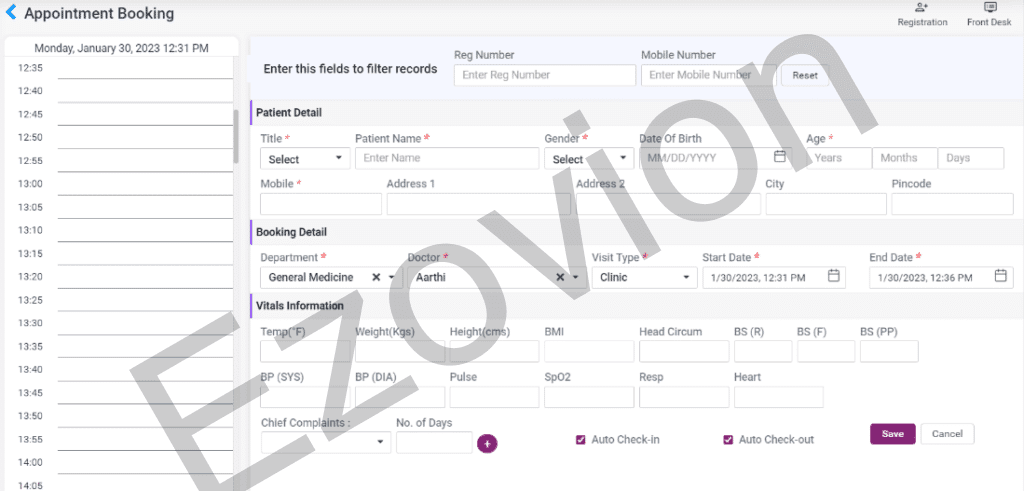Click the Age Days field
Viewport: 1024px width, 491px height.
click(x=971, y=158)
